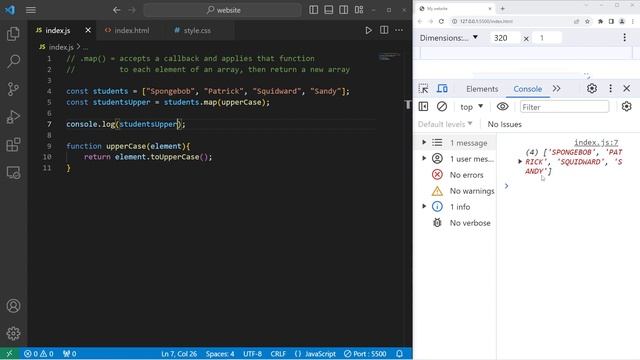Viewport: 640px width, 360px height.
Task: Open the Dimensions device dropdown
Action: click(x=449, y=38)
